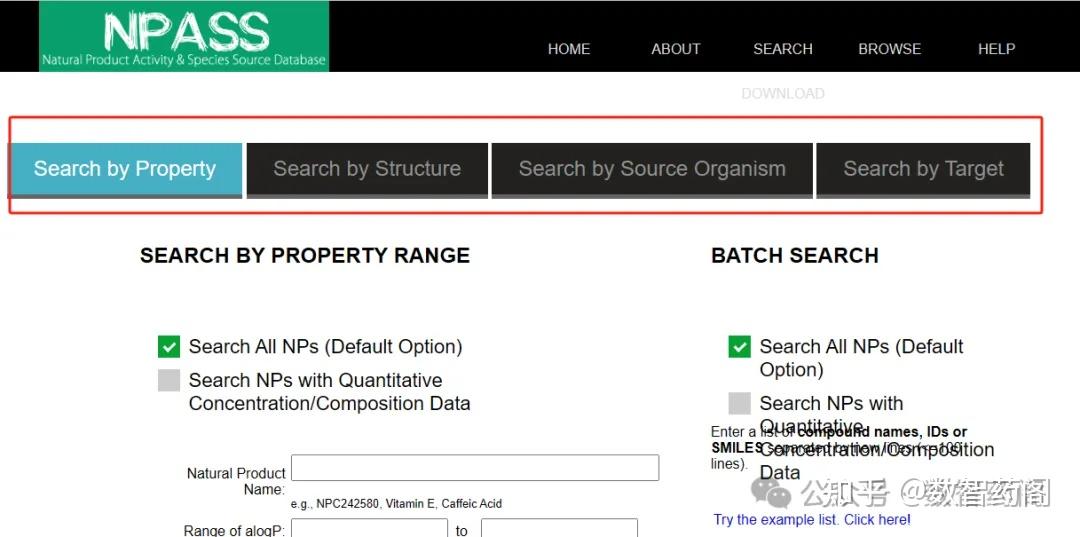Screen dimensions: 1080x537
Task: Click the alogP range maximum field
Action: [x=559, y=529]
